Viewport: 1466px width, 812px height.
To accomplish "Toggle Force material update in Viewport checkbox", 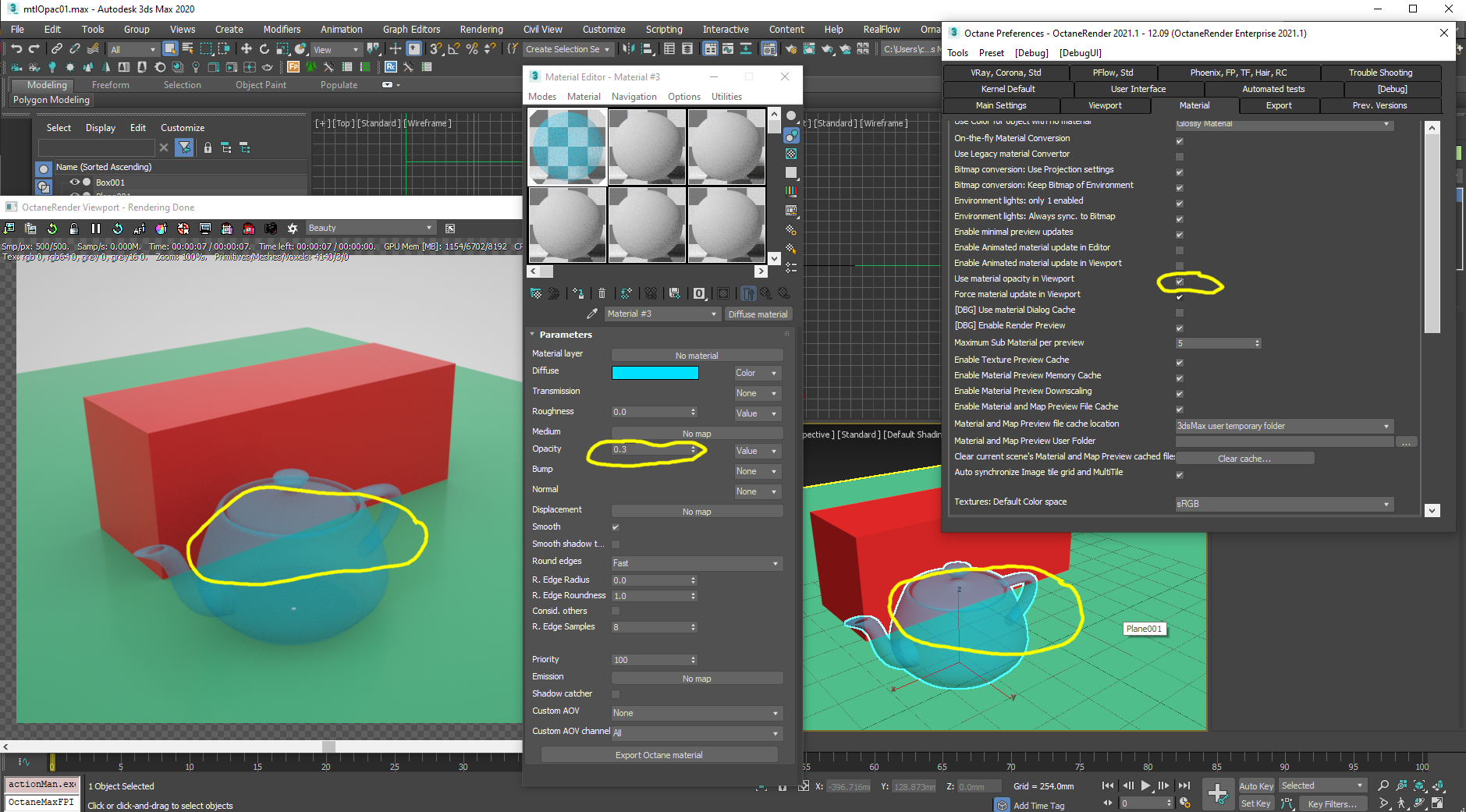I will click(1180, 297).
